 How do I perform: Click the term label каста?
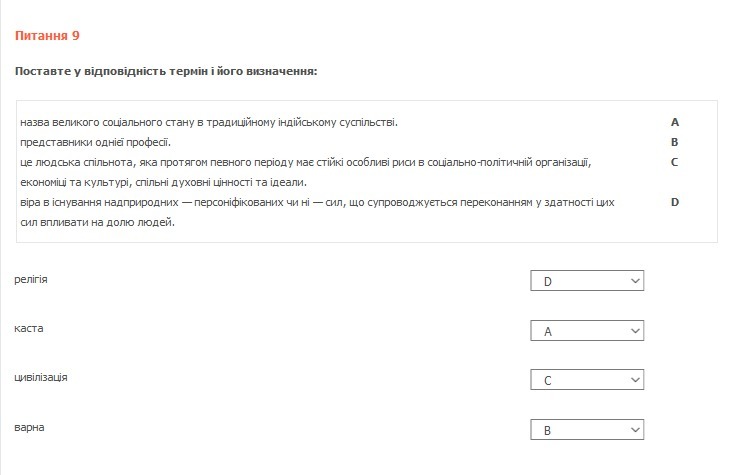29,328
